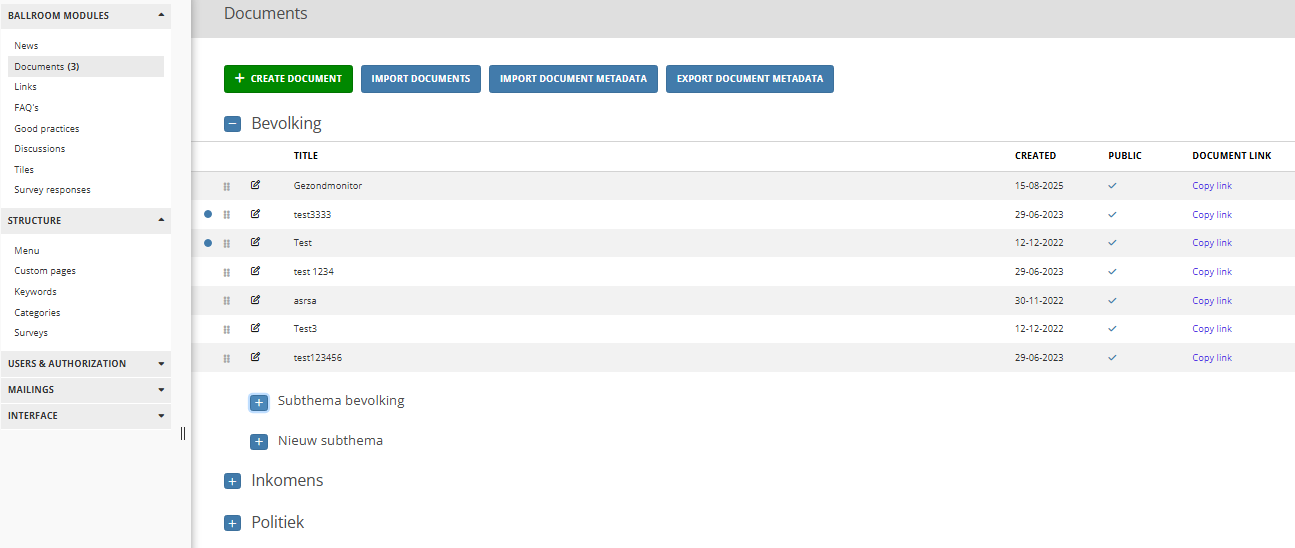This screenshot has height=548, width=1295.
Task: Click the drag handle of test123456 row
Action: point(227,358)
